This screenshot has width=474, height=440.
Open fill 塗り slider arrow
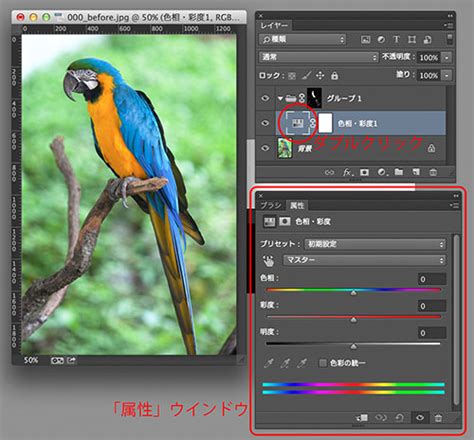pyautogui.click(x=447, y=75)
